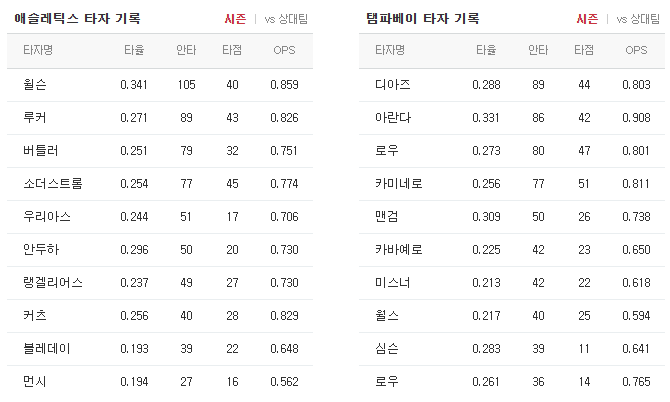The width and height of the screenshot is (670, 402).
Task: Open the 소더스트롬 batter row
Action: [x=160, y=184]
